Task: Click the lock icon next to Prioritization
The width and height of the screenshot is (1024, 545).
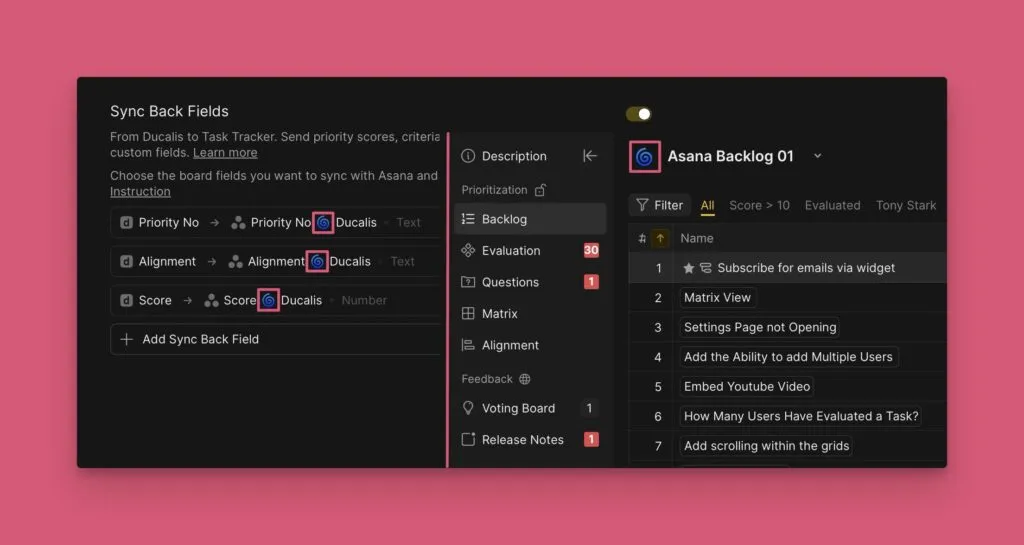Action: click(541, 189)
